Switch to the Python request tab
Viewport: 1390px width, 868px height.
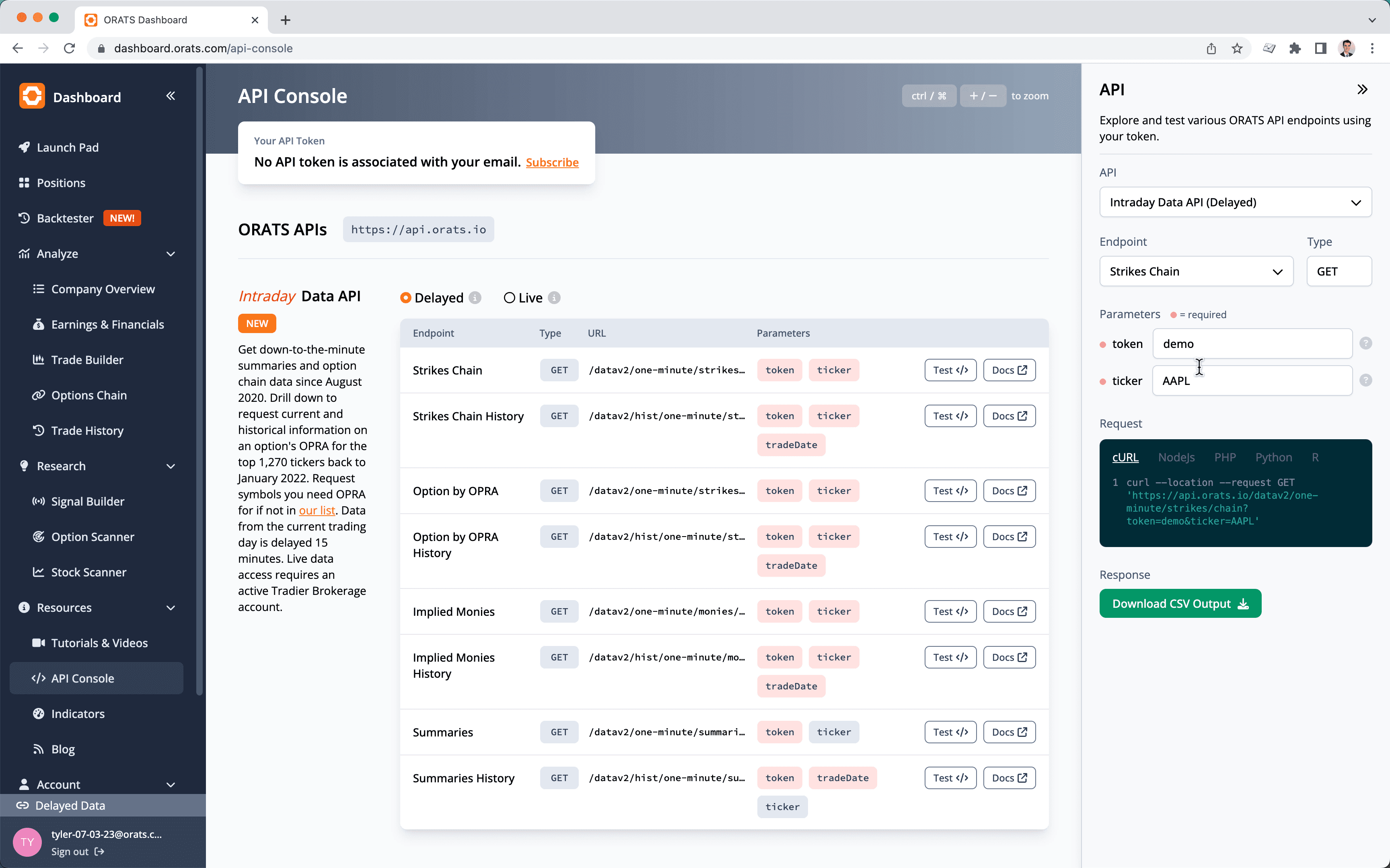[1273, 457]
